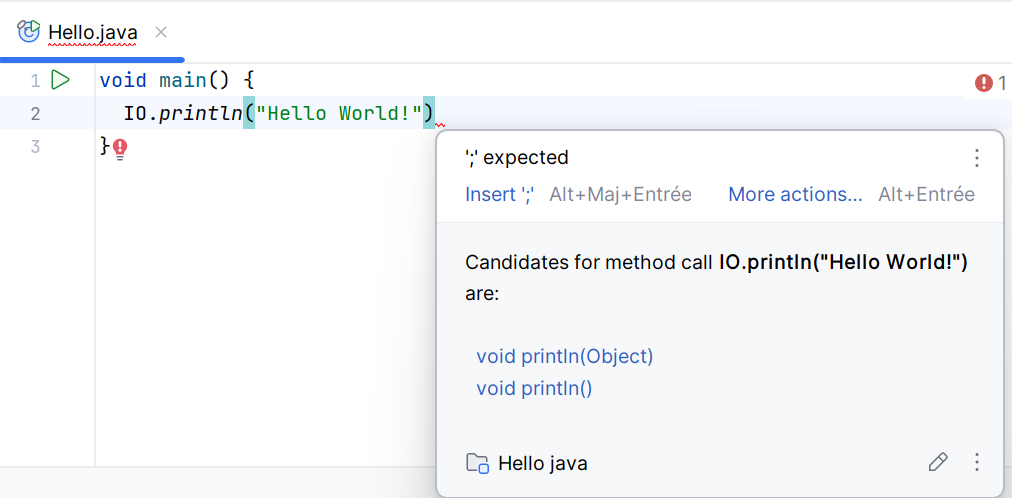Viewport: 1012px width, 498px height.
Task: Place the cursor in the "Hello World!" string
Action: [x=340, y=113]
